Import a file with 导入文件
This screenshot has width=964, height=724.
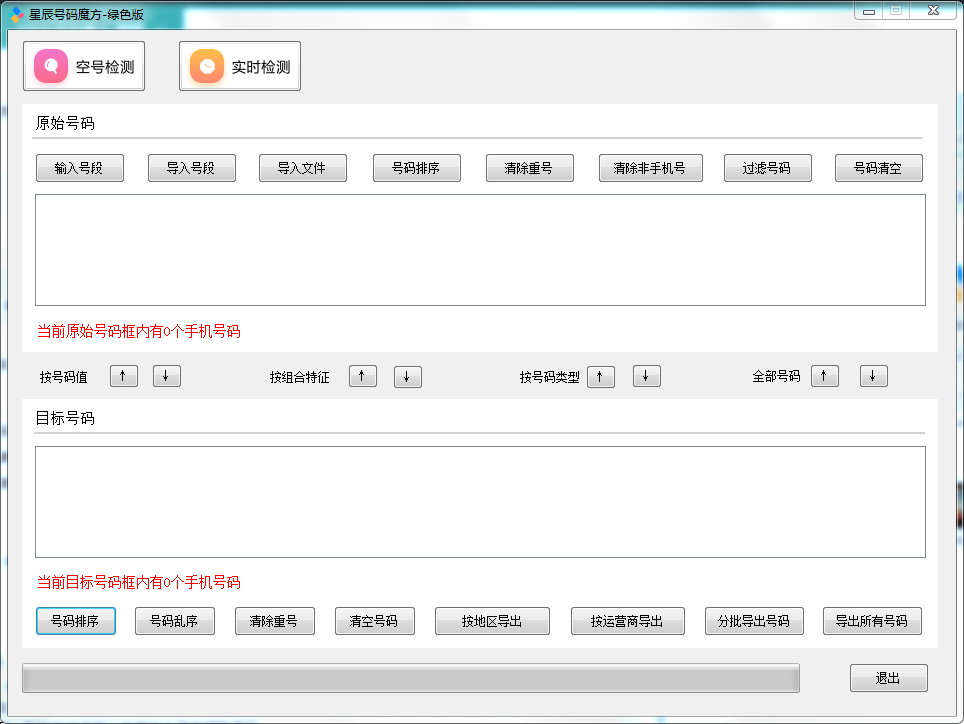tap(303, 168)
